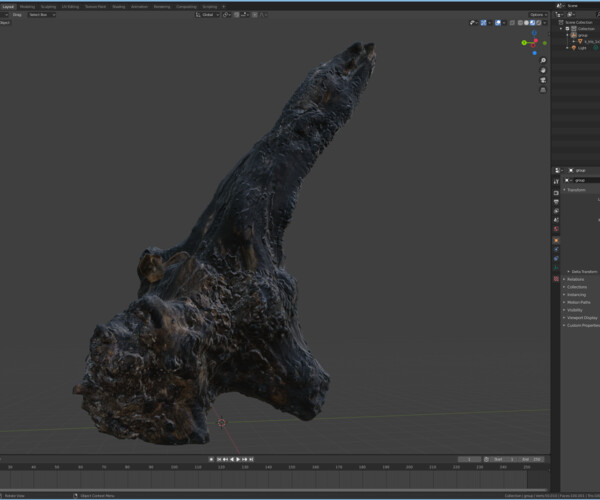Toggle snapping magnet in viewport header
Screen dimensions: 600x500
point(236,15)
